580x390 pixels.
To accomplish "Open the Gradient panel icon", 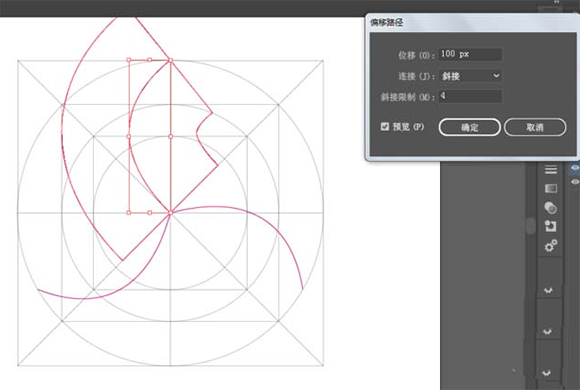I will tap(551, 188).
